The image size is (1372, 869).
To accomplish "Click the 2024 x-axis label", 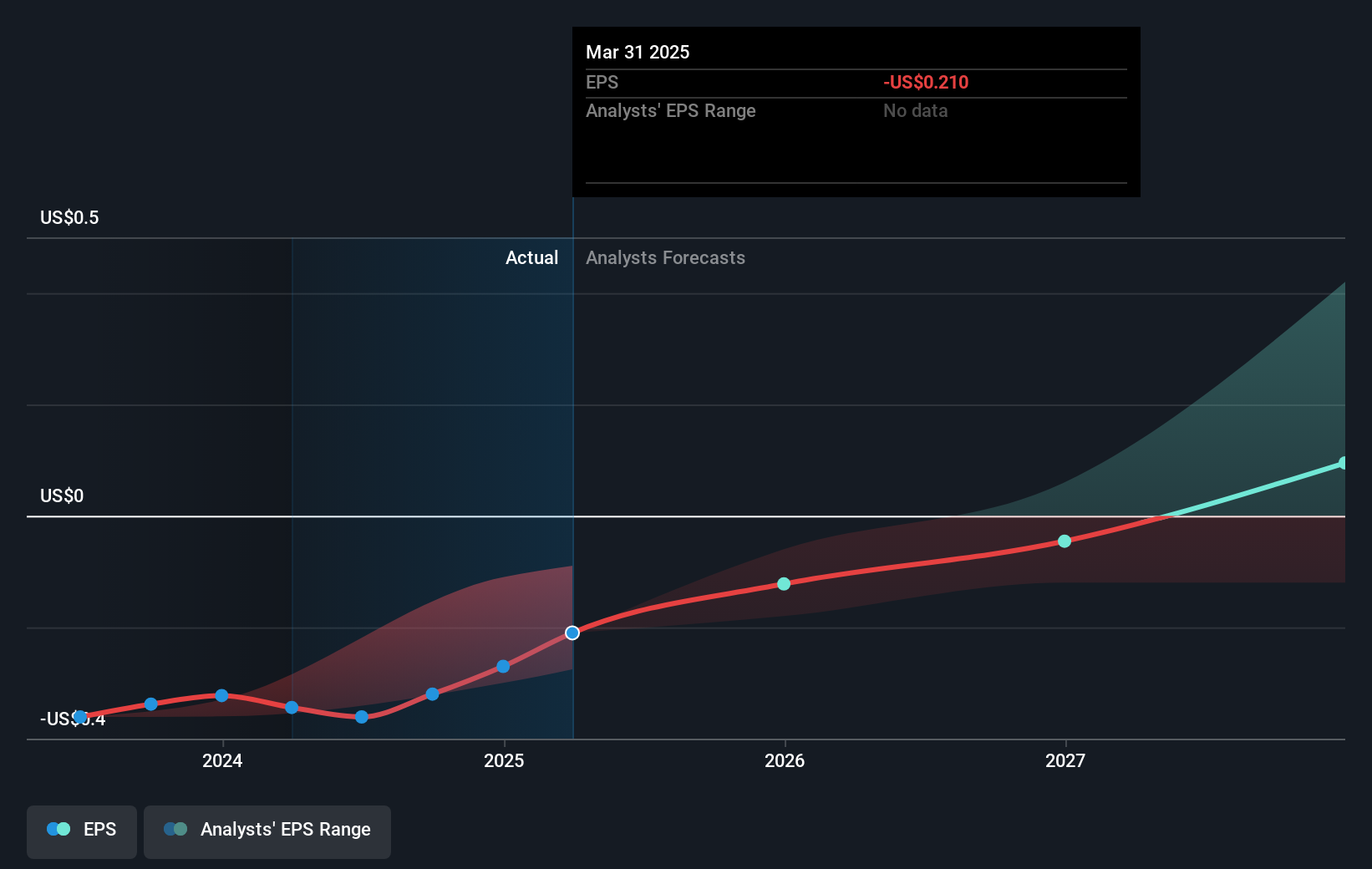I will (x=222, y=760).
